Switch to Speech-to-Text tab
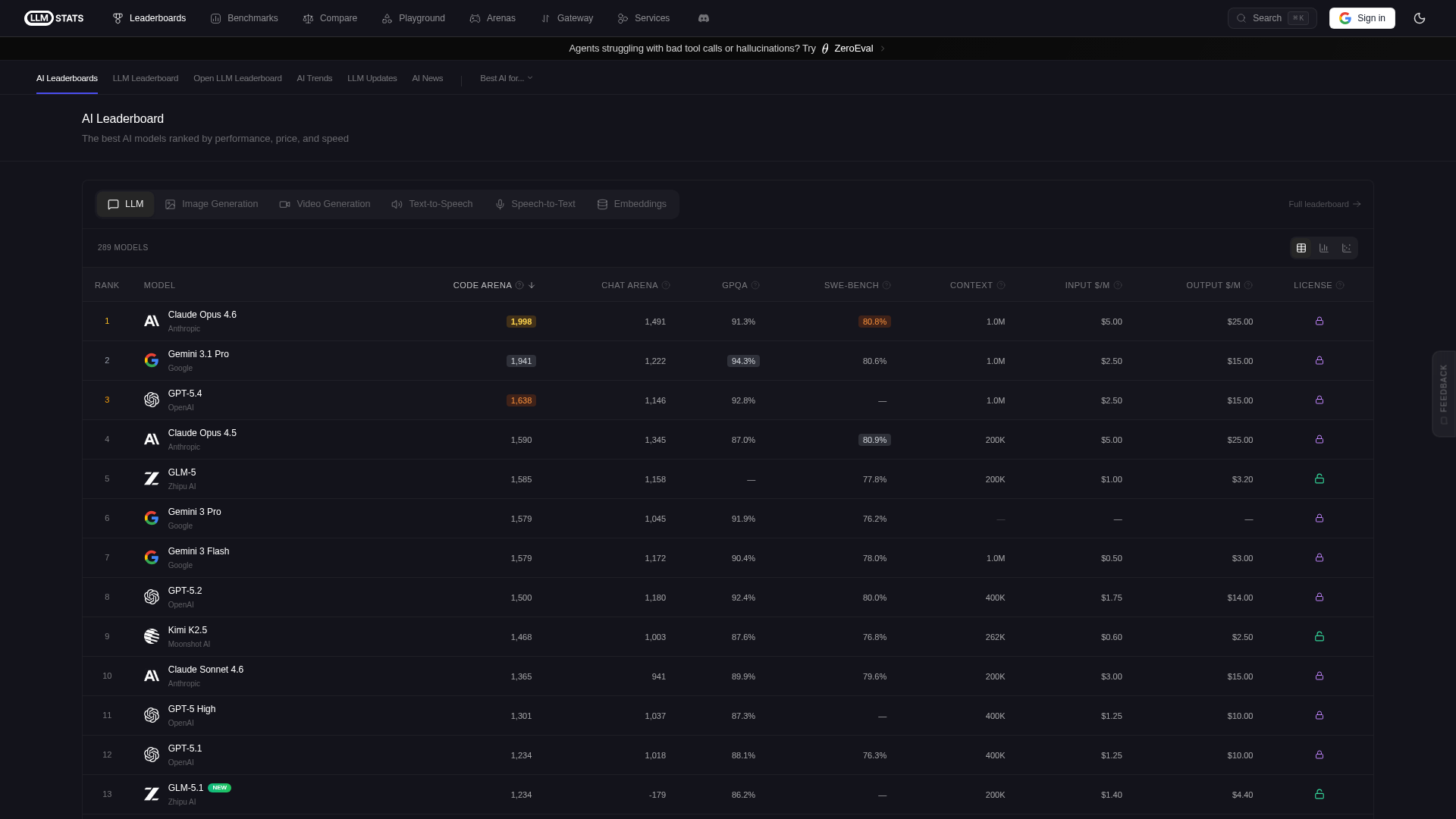Screen dimensions: 1456x819 click(x=535, y=204)
